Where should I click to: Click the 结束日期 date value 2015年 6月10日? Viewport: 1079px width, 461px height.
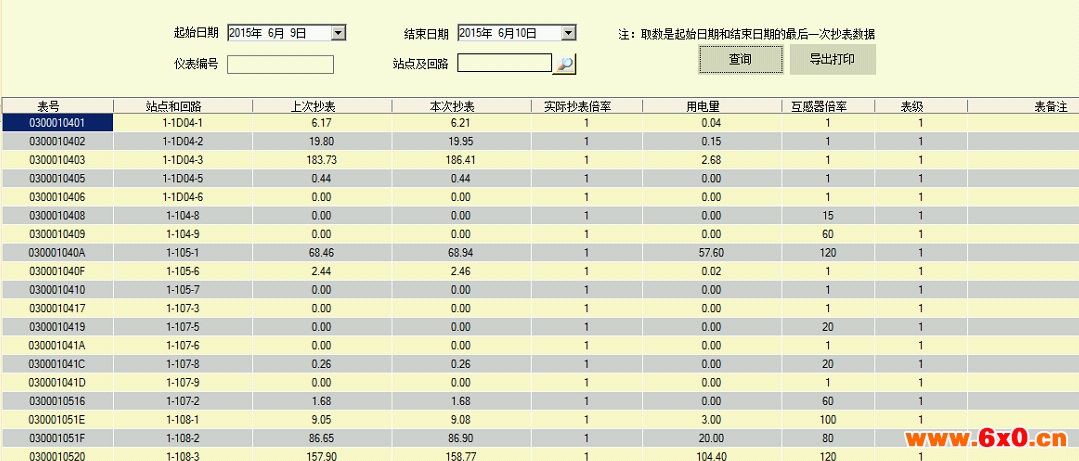pyautogui.click(x=498, y=32)
